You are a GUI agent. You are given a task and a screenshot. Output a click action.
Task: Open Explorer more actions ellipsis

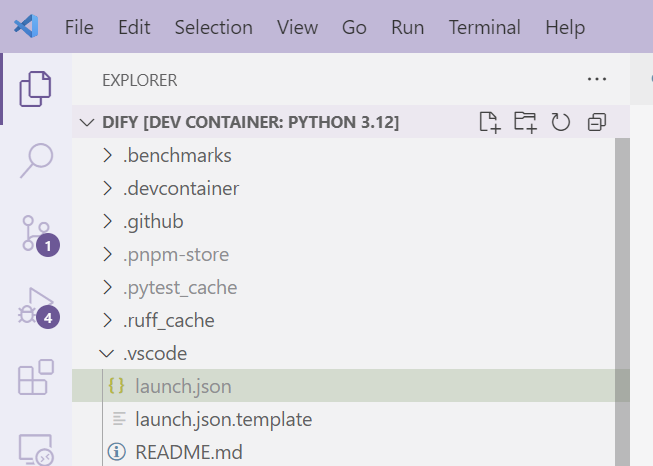tap(597, 80)
